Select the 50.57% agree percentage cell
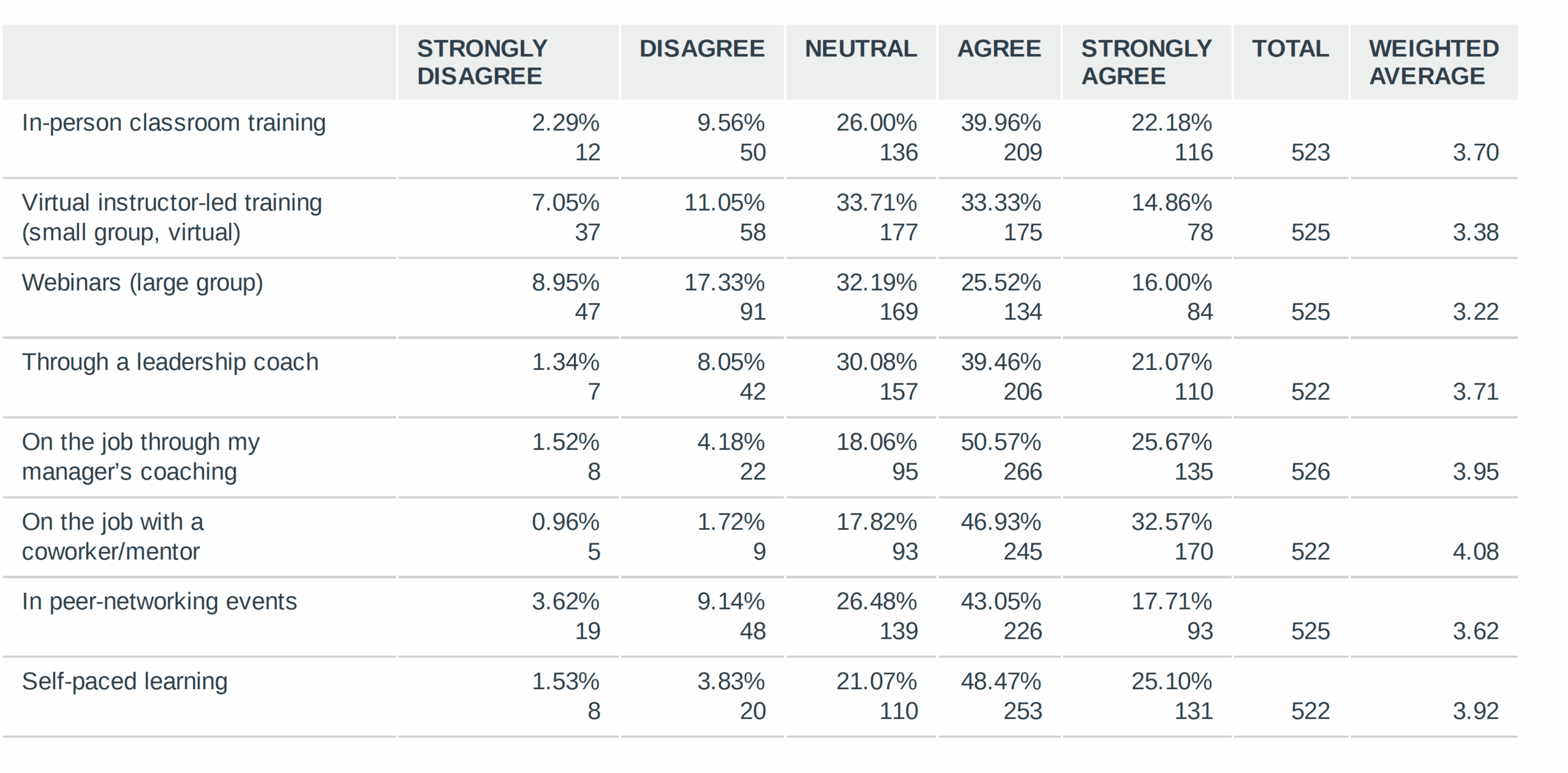This screenshot has height=773, width=1568. click(1000, 442)
